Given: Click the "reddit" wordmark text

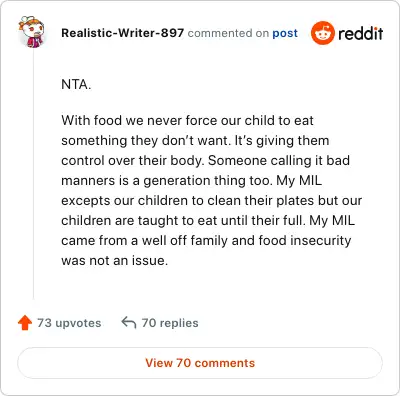Looking at the screenshot, I should point(361,33).
